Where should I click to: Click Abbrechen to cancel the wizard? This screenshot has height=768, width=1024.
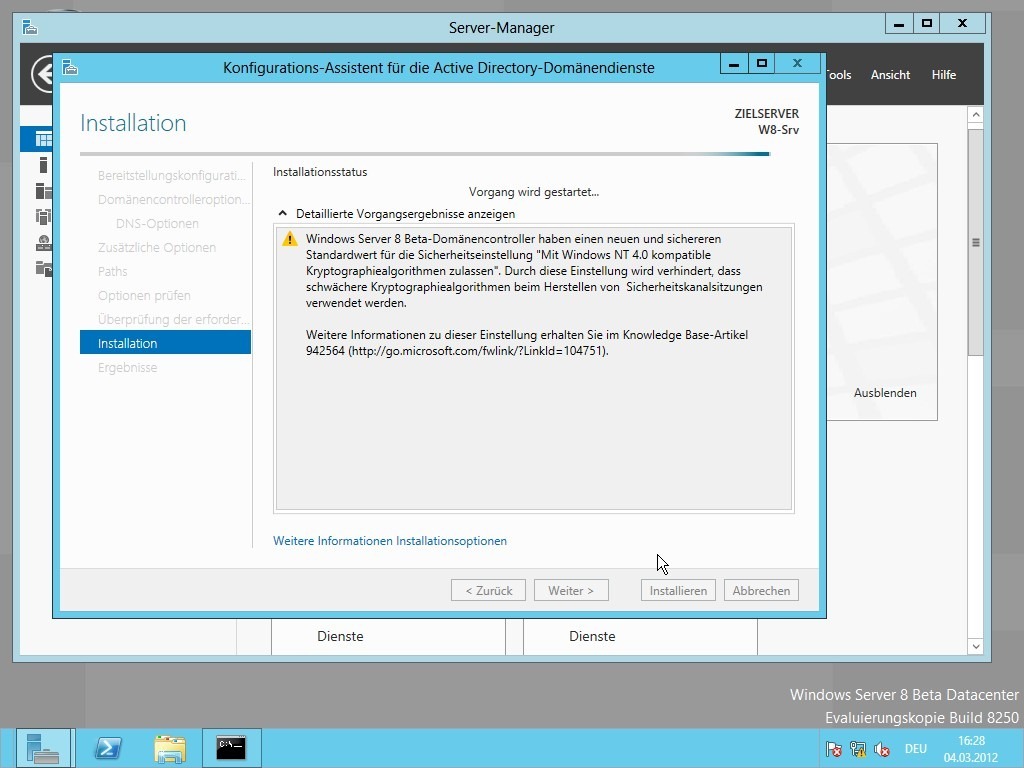(x=761, y=590)
